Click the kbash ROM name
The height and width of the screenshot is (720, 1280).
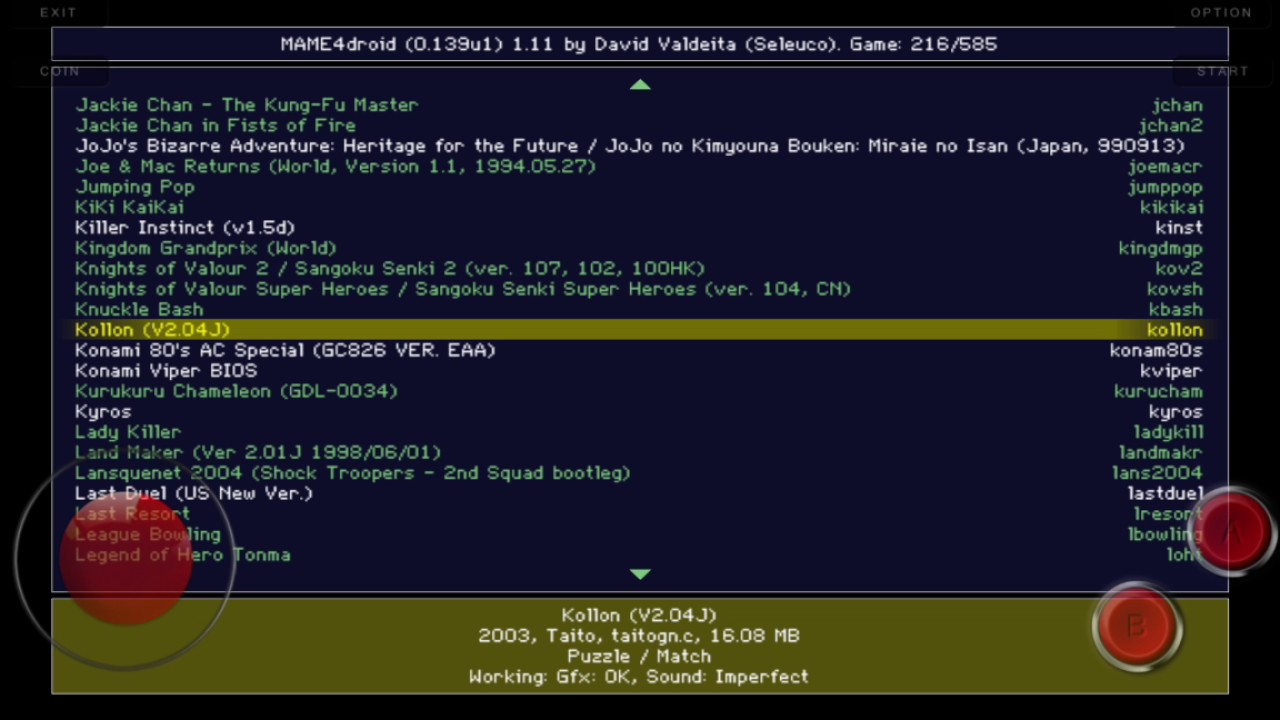click(1175, 310)
